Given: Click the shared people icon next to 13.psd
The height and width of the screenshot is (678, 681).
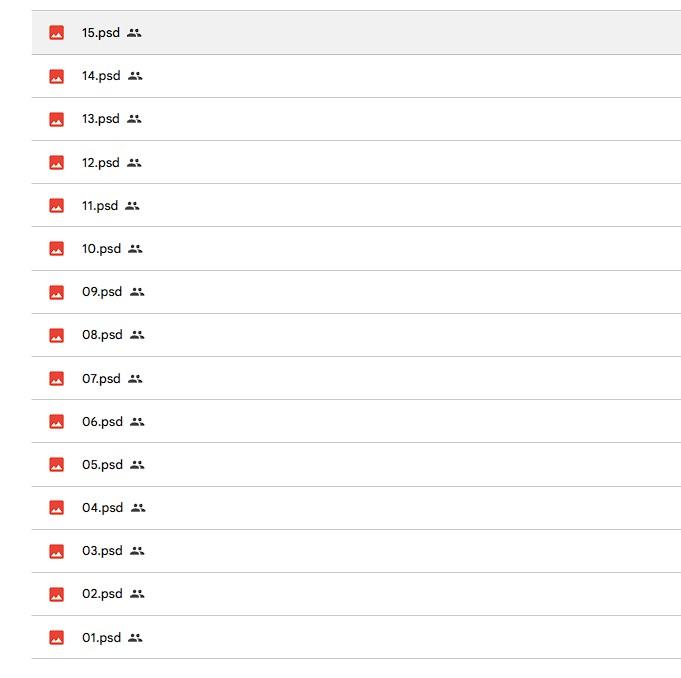Looking at the screenshot, I should click(135, 119).
